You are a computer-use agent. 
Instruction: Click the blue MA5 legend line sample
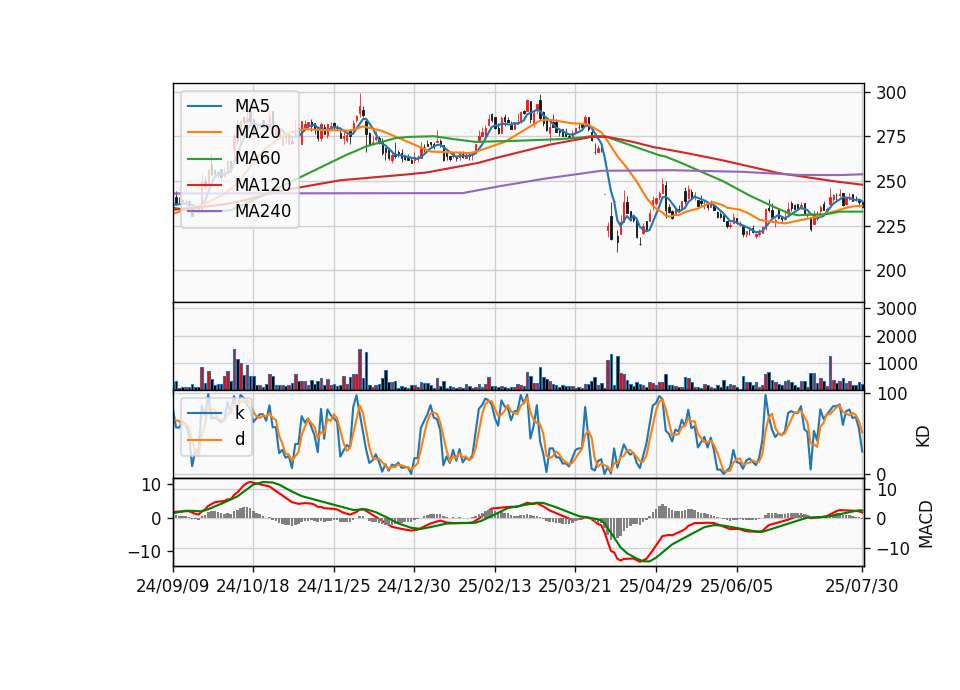tap(204, 106)
